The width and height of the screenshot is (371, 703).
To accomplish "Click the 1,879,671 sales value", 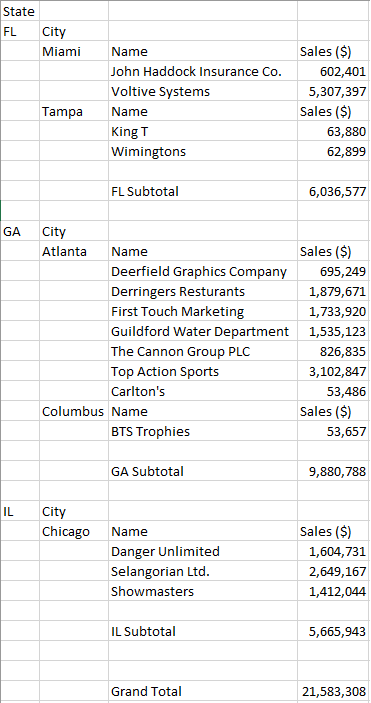I will (x=334, y=291).
